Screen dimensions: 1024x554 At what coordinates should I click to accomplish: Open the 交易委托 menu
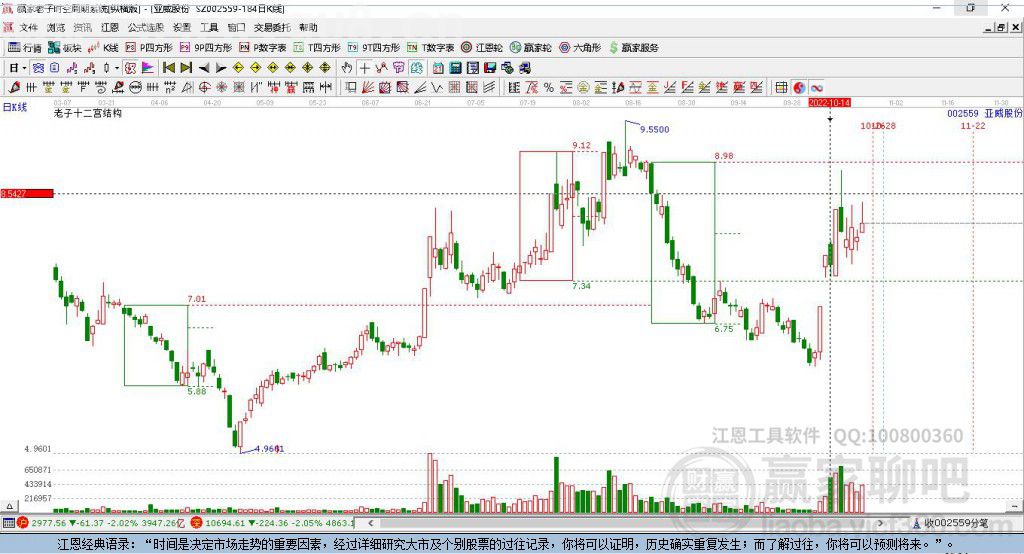click(272, 27)
